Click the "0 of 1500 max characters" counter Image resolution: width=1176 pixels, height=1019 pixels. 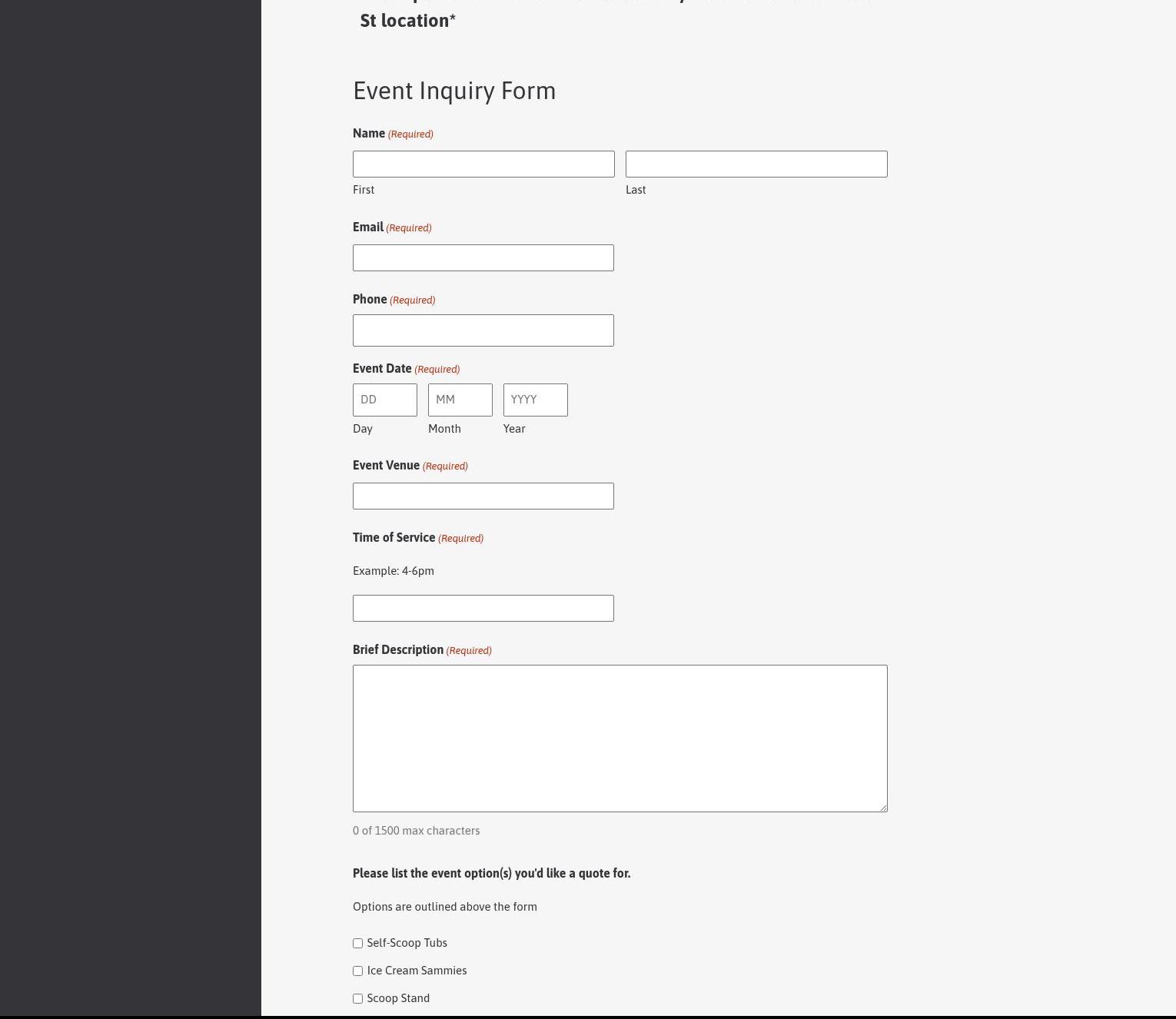click(x=417, y=830)
